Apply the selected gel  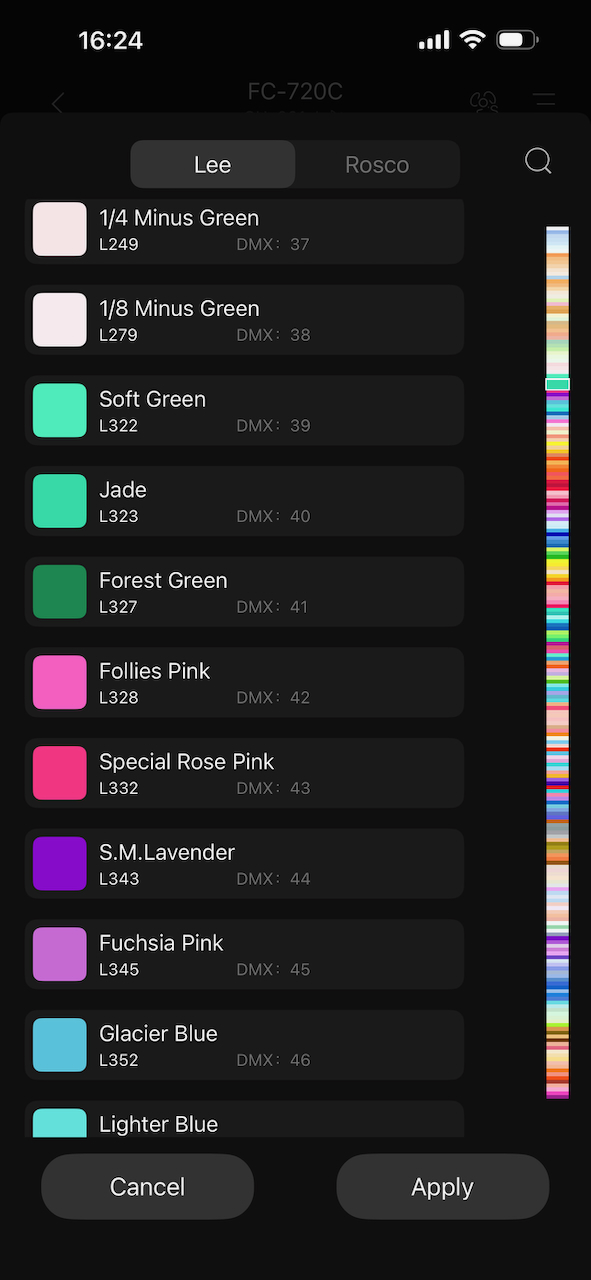[x=442, y=1186]
